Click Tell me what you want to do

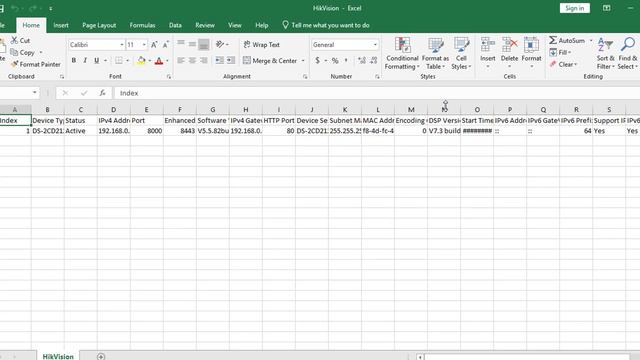click(x=326, y=25)
